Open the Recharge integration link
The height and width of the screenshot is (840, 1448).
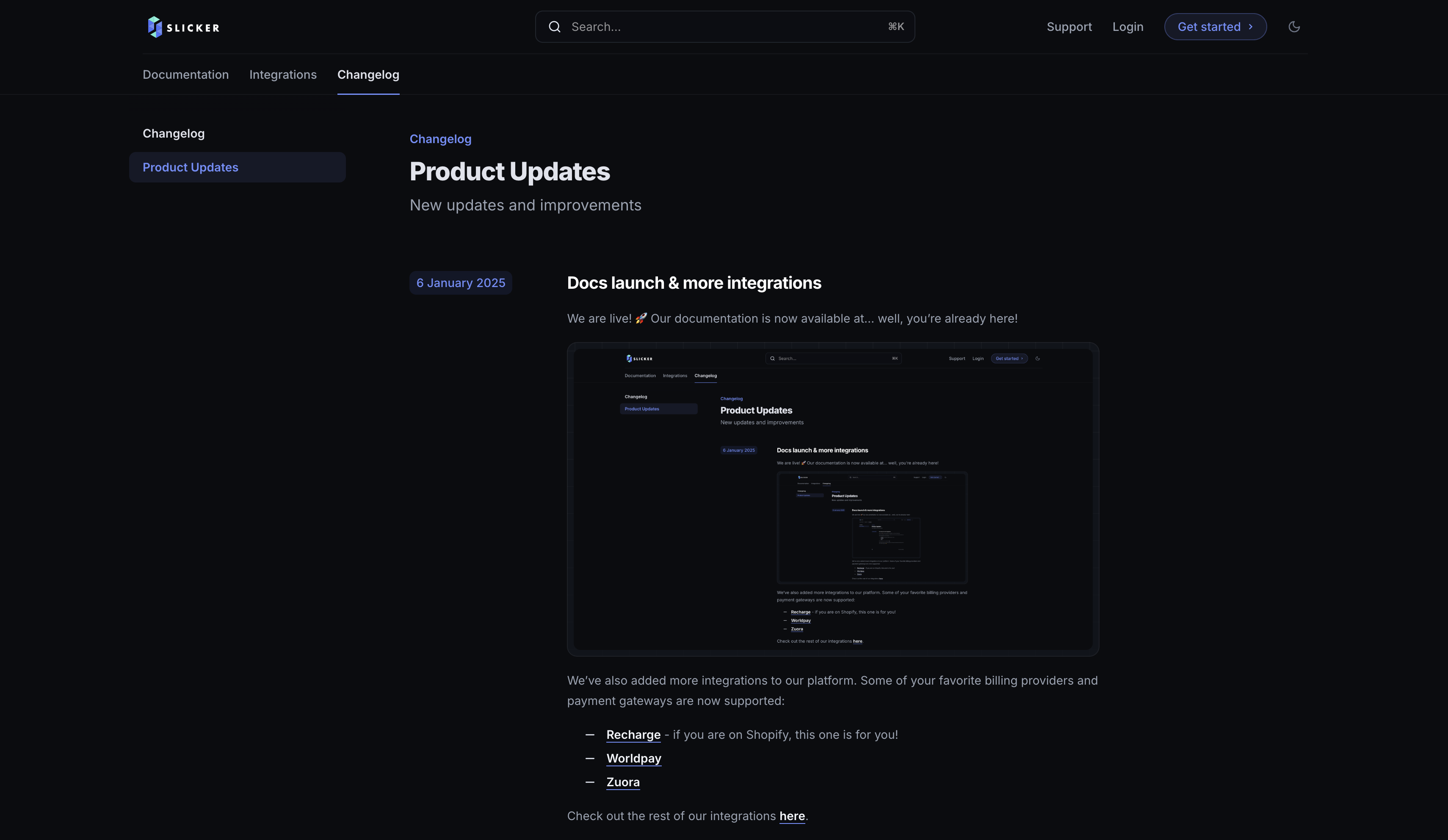click(633, 734)
